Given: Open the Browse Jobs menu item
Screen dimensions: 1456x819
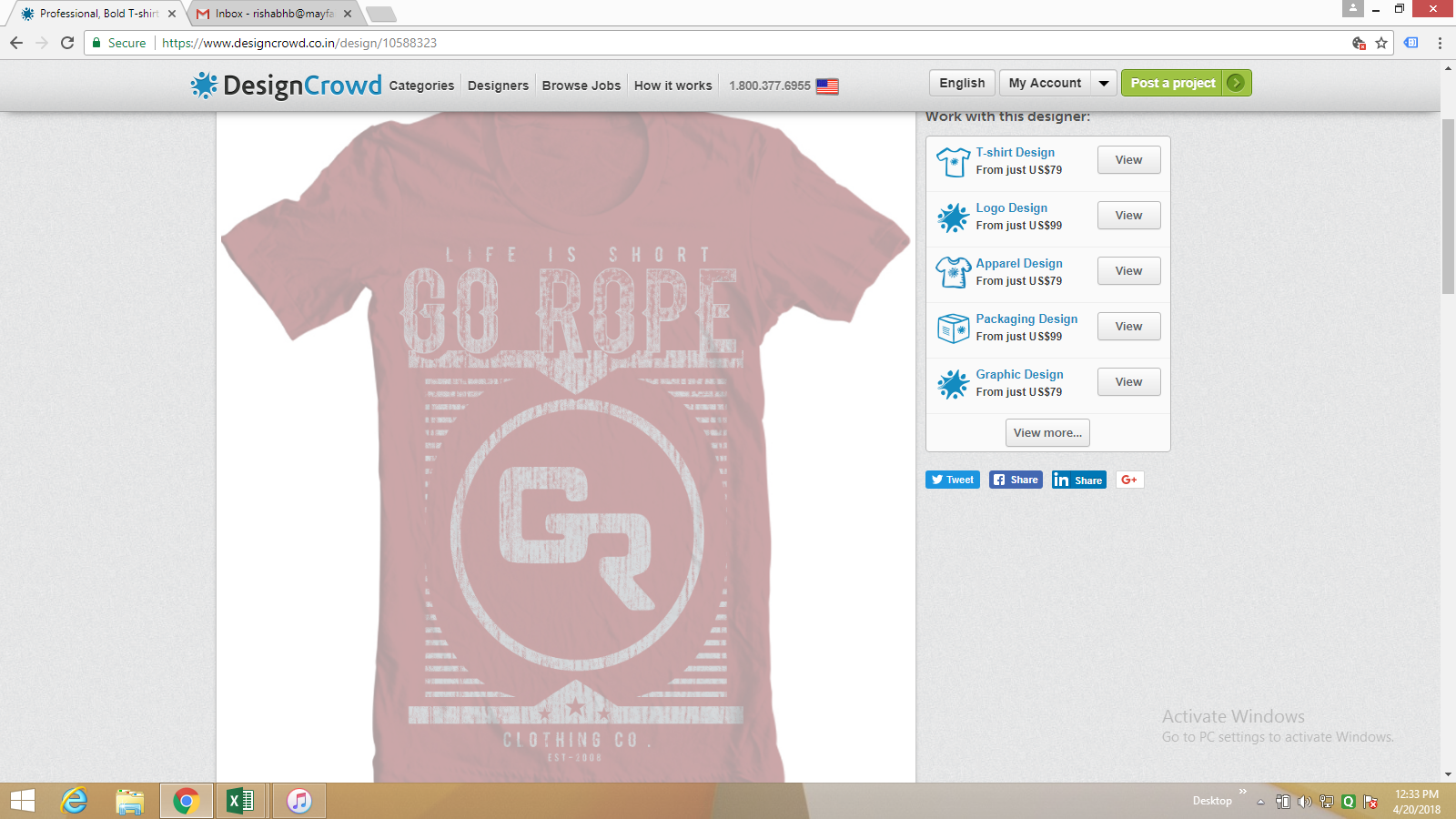Looking at the screenshot, I should (581, 86).
